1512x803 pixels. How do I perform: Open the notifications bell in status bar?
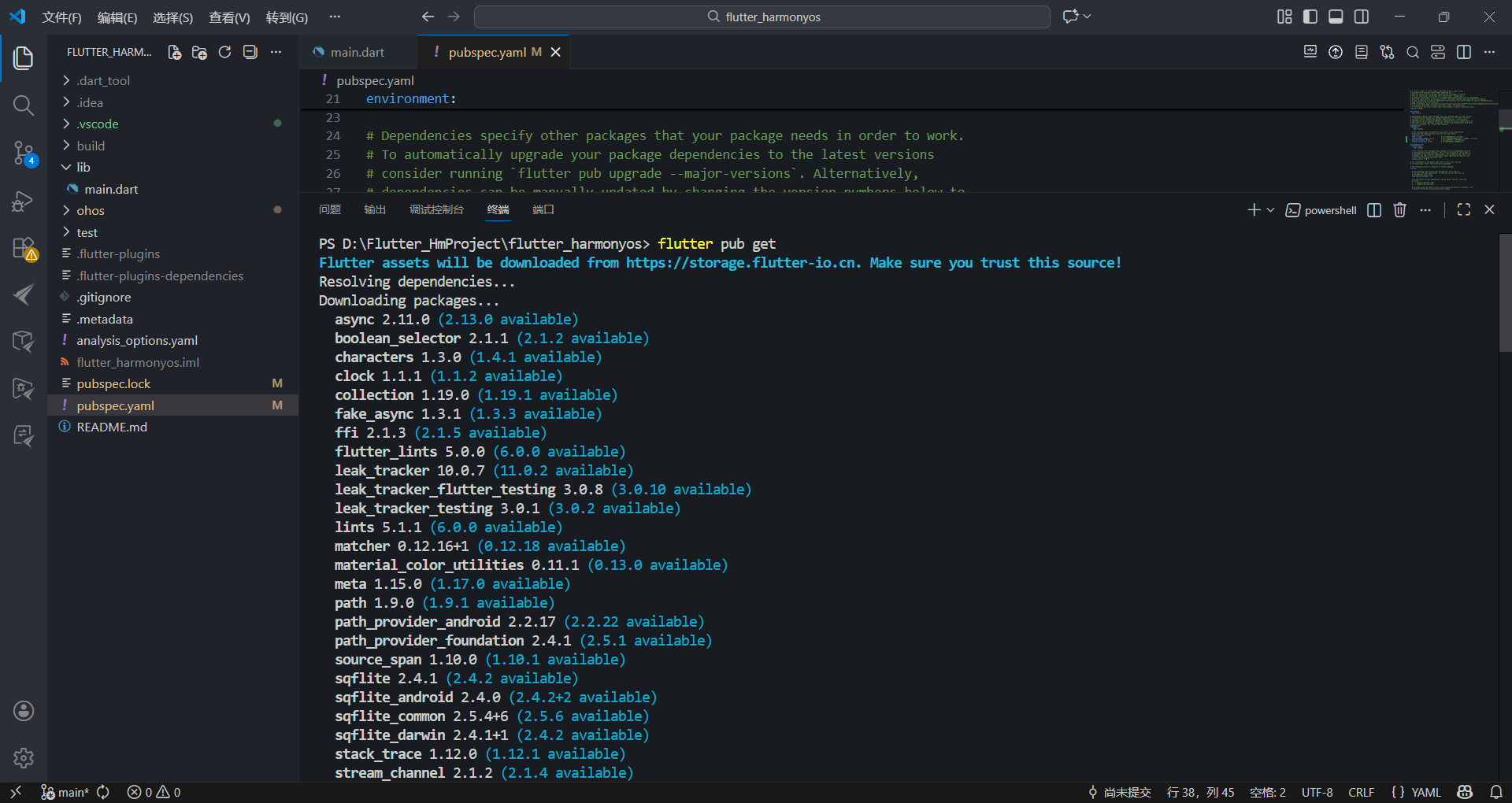point(1496,792)
